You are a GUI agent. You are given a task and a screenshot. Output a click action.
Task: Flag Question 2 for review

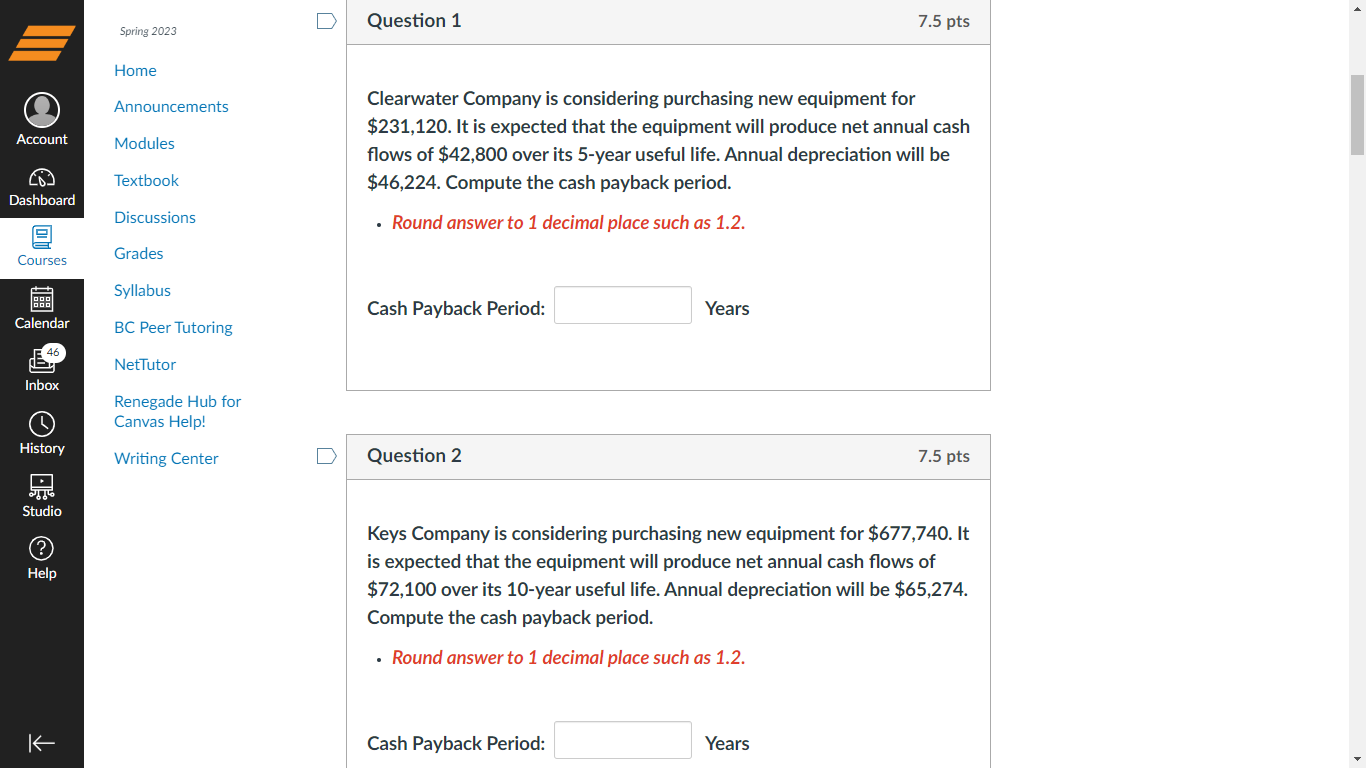pyautogui.click(x=326, y=455)
